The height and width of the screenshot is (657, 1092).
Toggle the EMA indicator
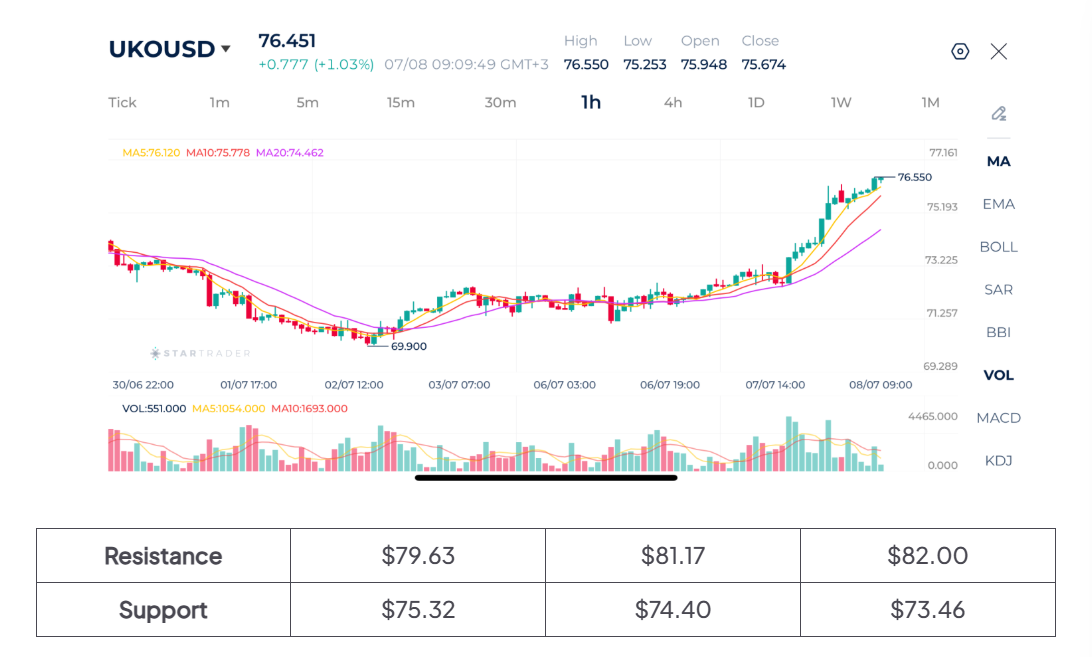click(999, 204)
